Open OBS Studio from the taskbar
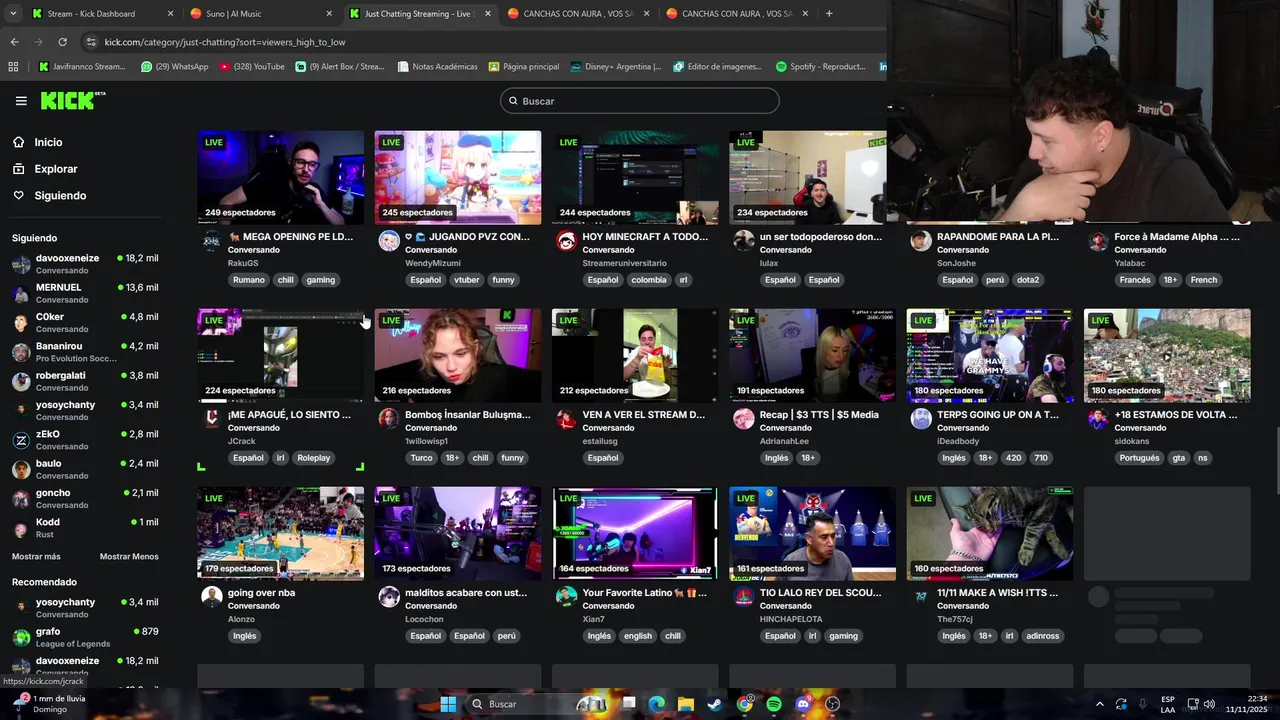Image resolution: width=1280 pixels, height=720 pixels. pyautogui.click(x=832, y=704)
